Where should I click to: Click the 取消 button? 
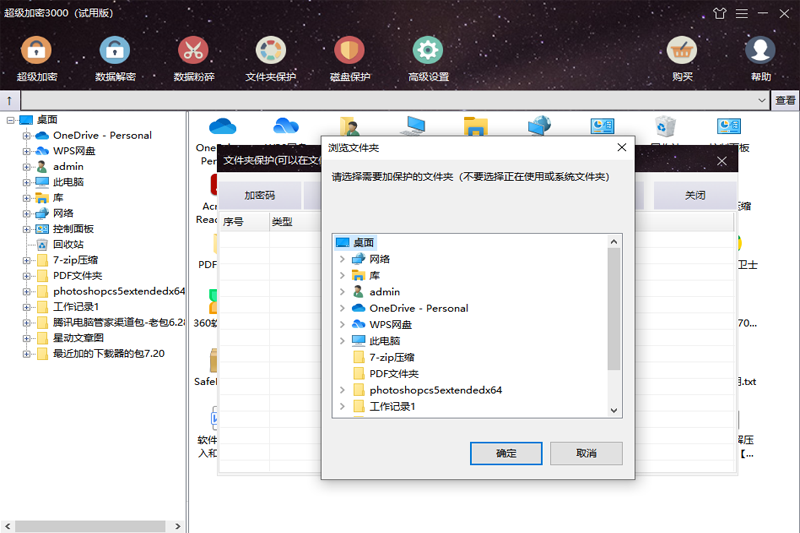click(x=586, y=453)
